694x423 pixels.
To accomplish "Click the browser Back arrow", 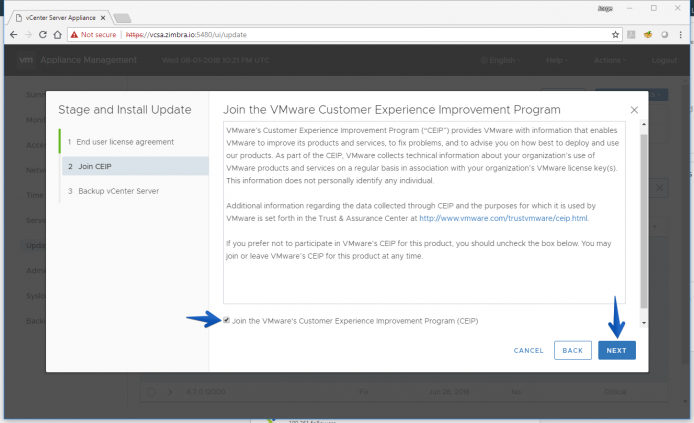I will pos(14,35).
